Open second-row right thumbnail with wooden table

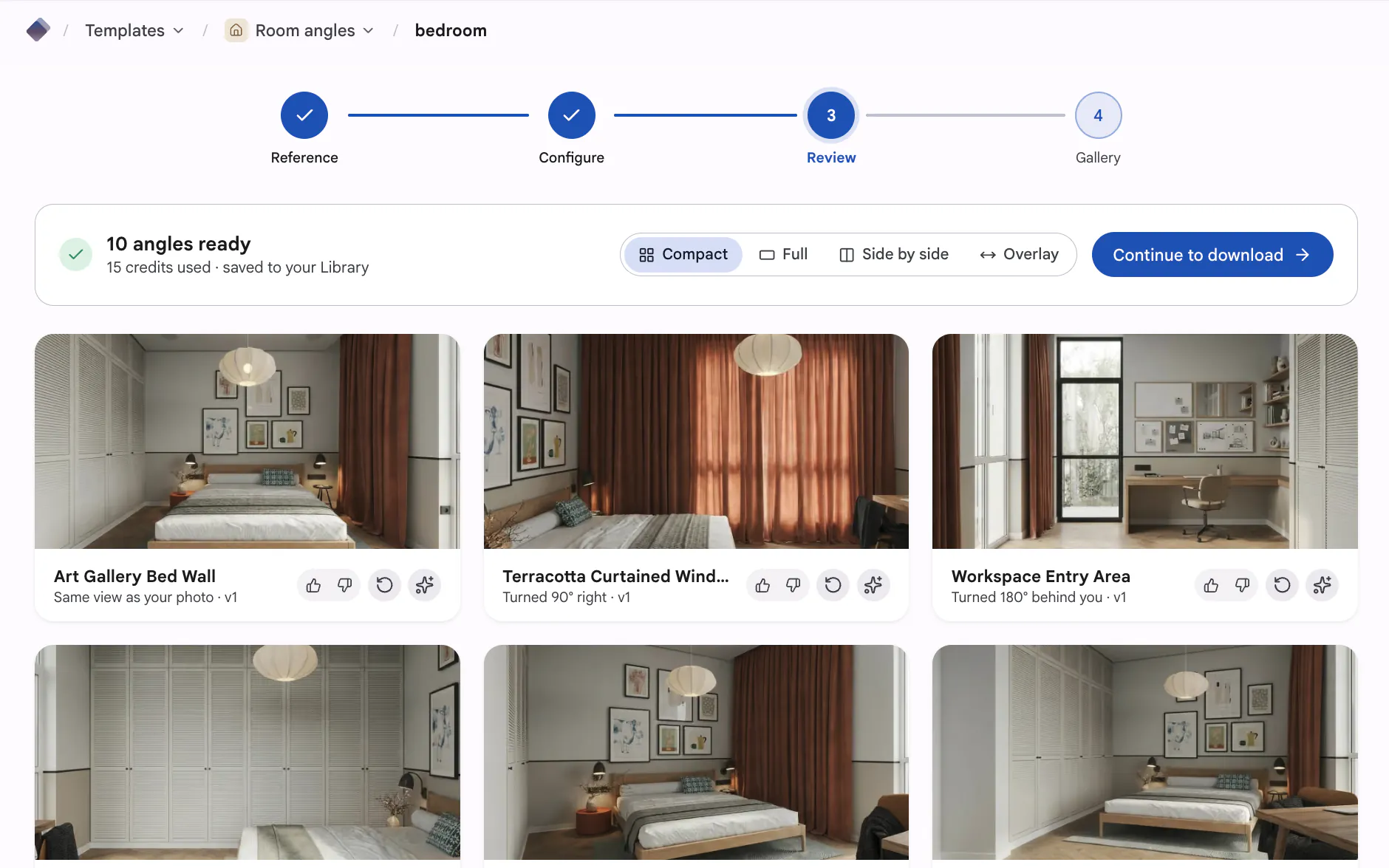[1145, 752]
